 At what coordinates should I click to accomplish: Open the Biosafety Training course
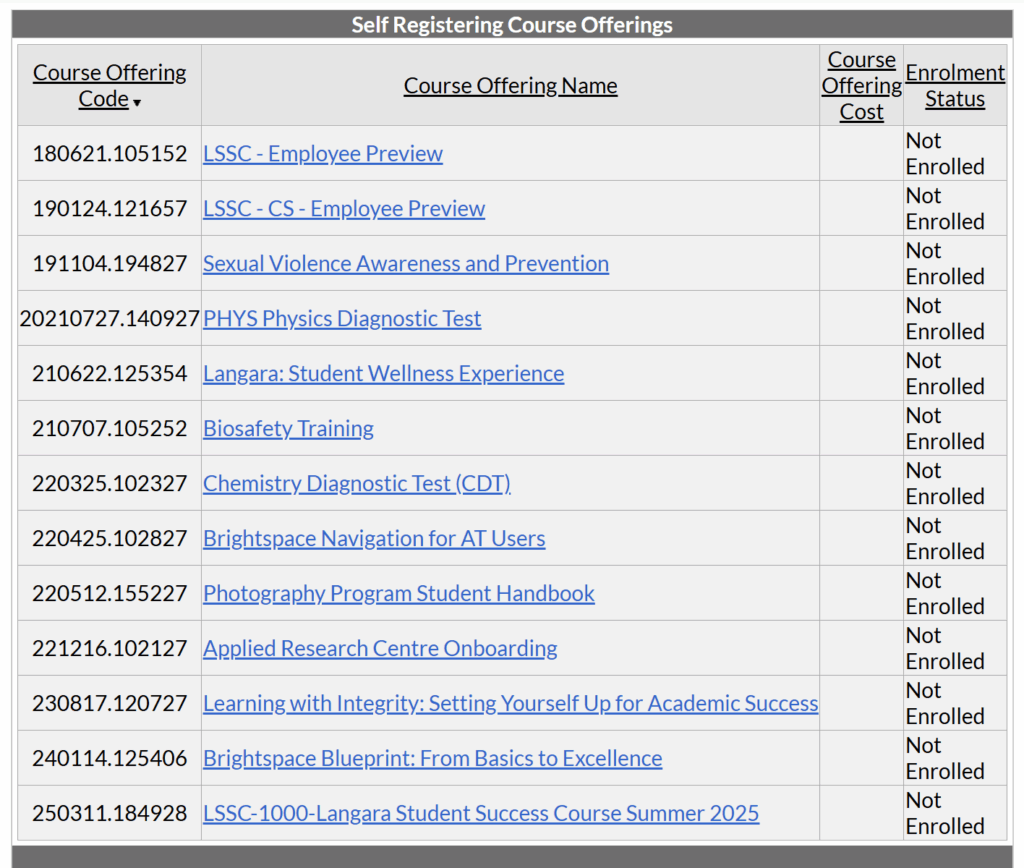288,428
